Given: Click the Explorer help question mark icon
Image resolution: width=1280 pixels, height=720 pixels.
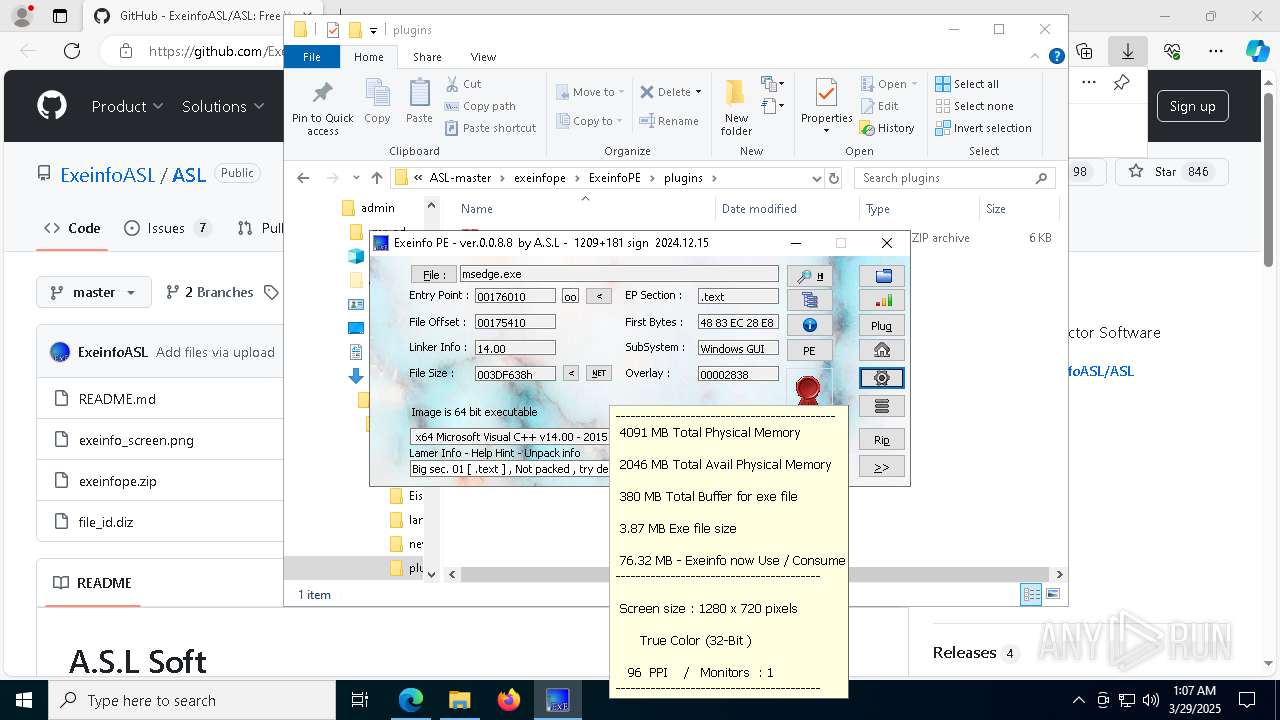Looking at the screenshot, I should 1056,57.
